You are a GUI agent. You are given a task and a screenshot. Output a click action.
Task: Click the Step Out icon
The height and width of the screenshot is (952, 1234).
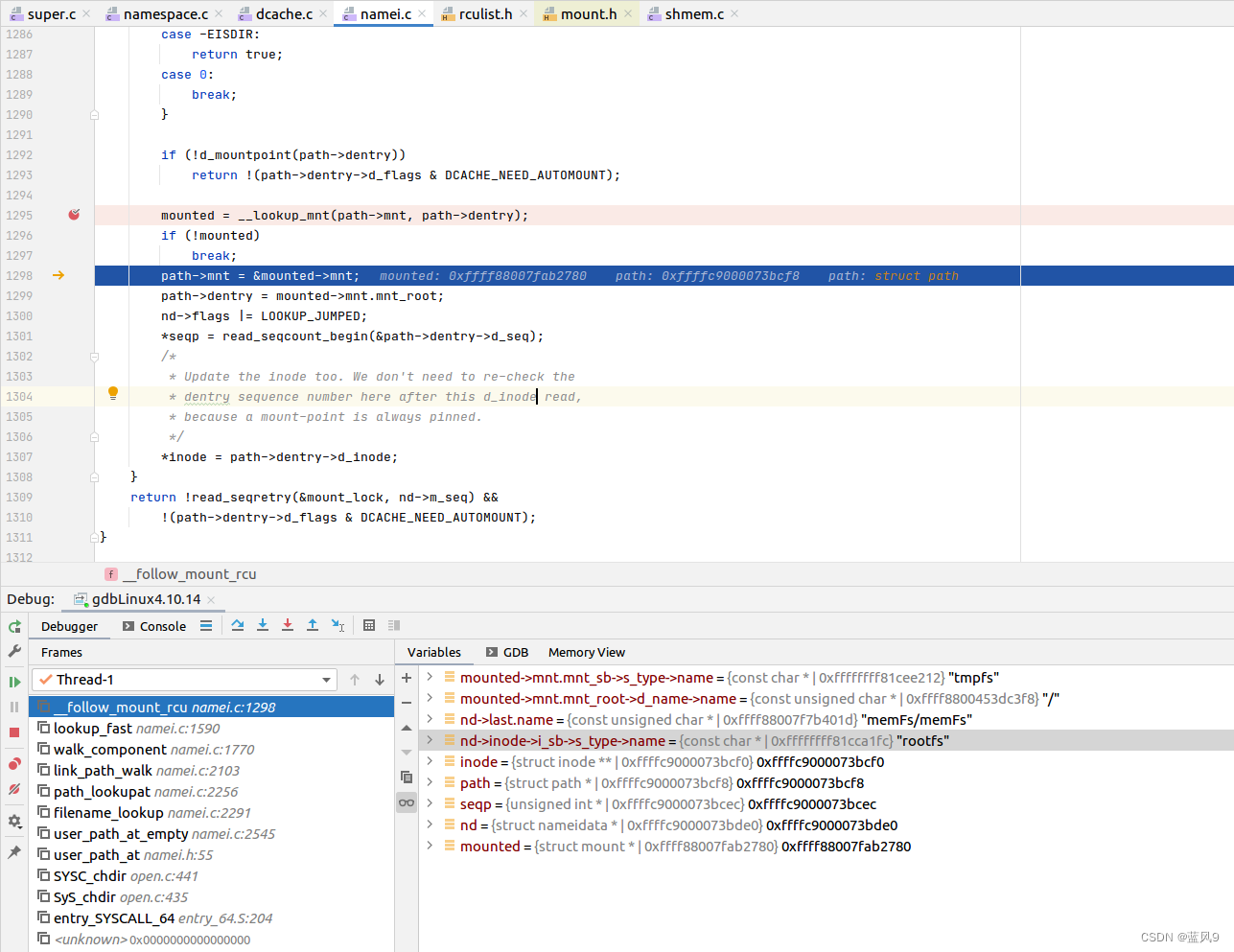coord(313,625)
